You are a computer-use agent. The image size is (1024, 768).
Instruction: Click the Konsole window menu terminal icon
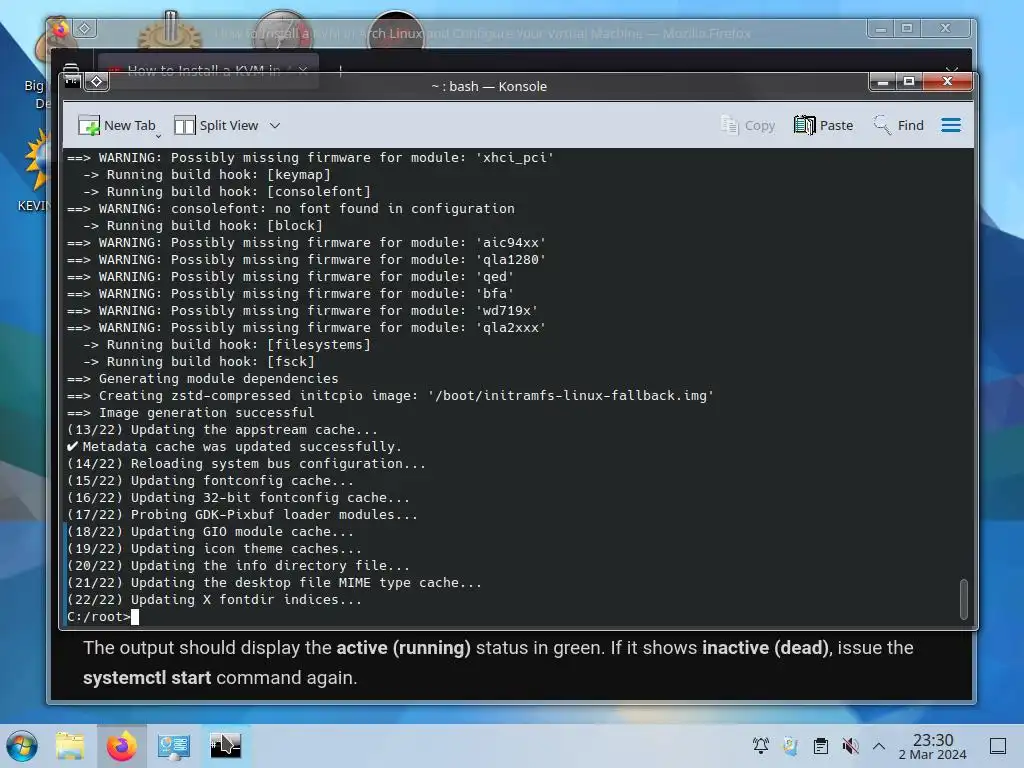72,81
